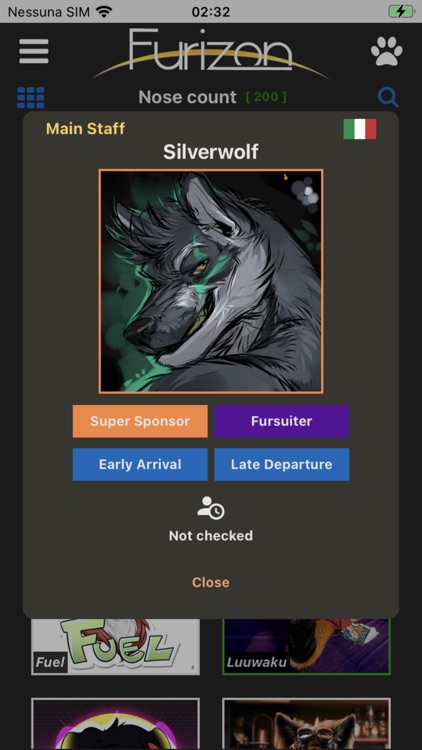This screenshot has width=422, height=750.
Task: Close the Silverwolf profile popup
Action: click(211, 582)
